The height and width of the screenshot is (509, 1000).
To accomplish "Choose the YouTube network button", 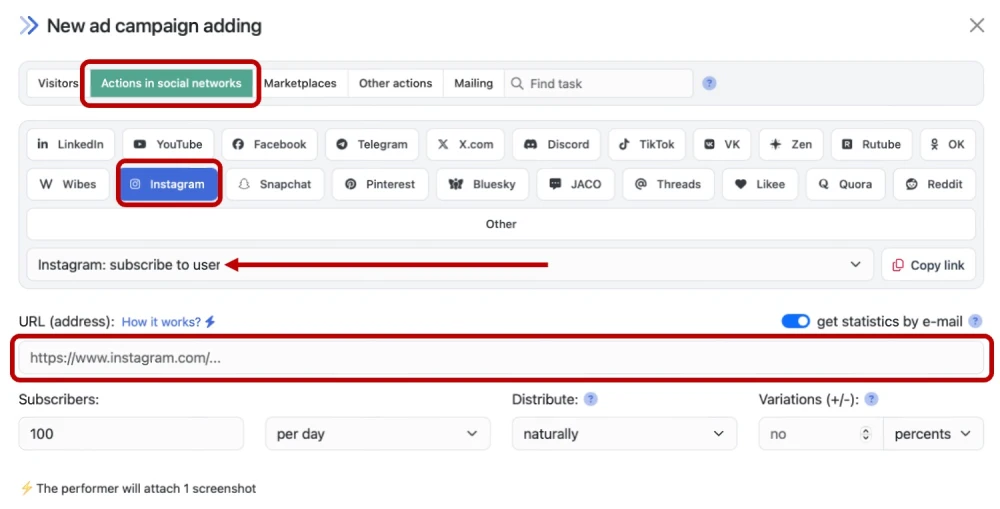I will (168, 144).
